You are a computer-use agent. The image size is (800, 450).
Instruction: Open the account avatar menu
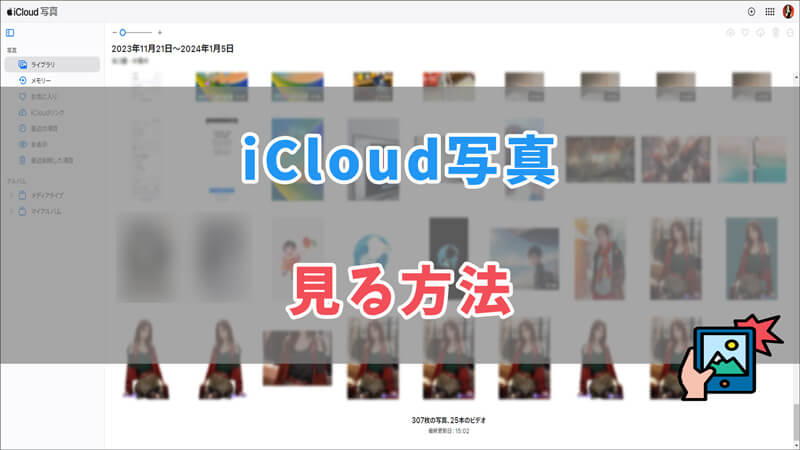click(788, 12)
